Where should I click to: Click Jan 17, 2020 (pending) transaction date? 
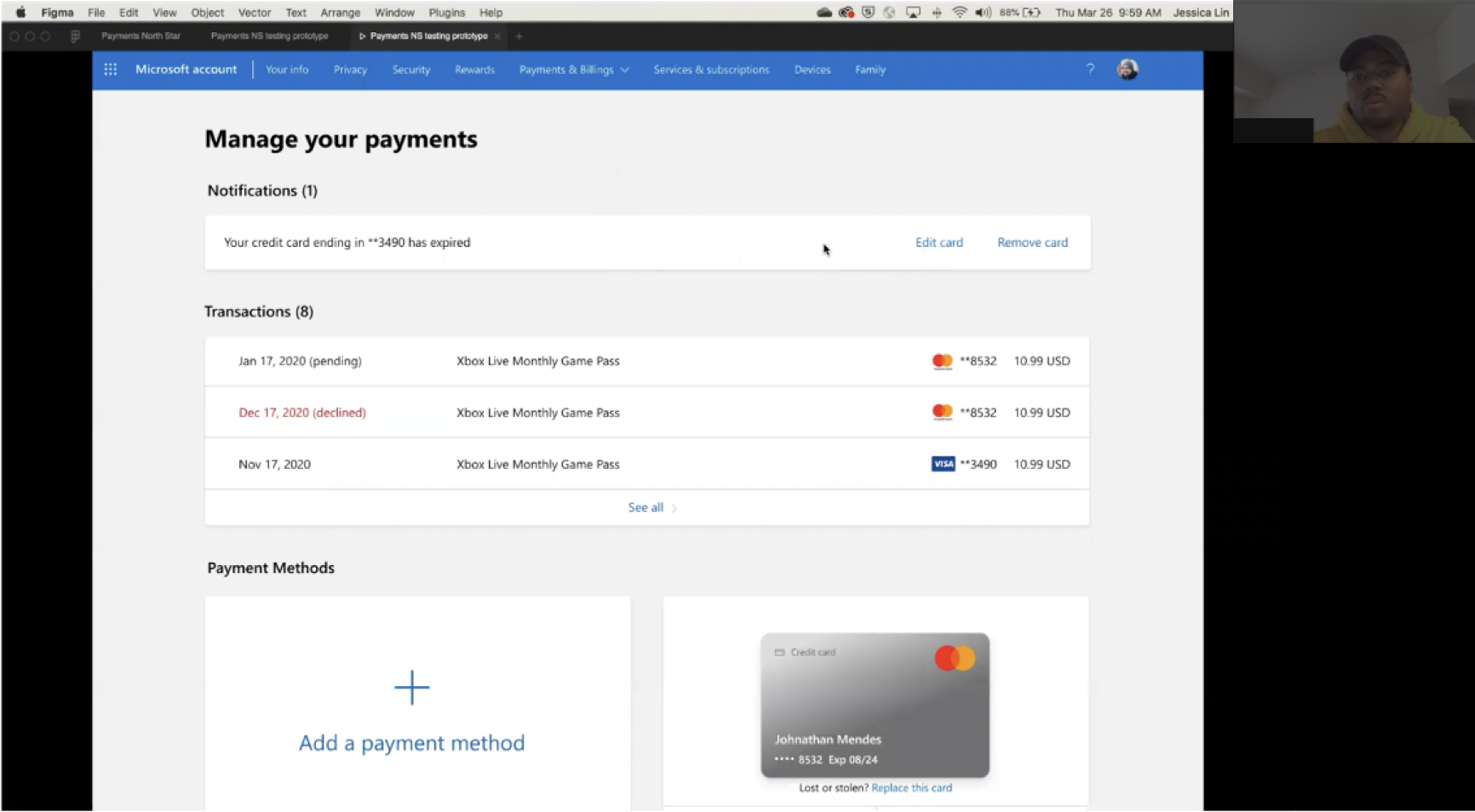coord(300,361)
